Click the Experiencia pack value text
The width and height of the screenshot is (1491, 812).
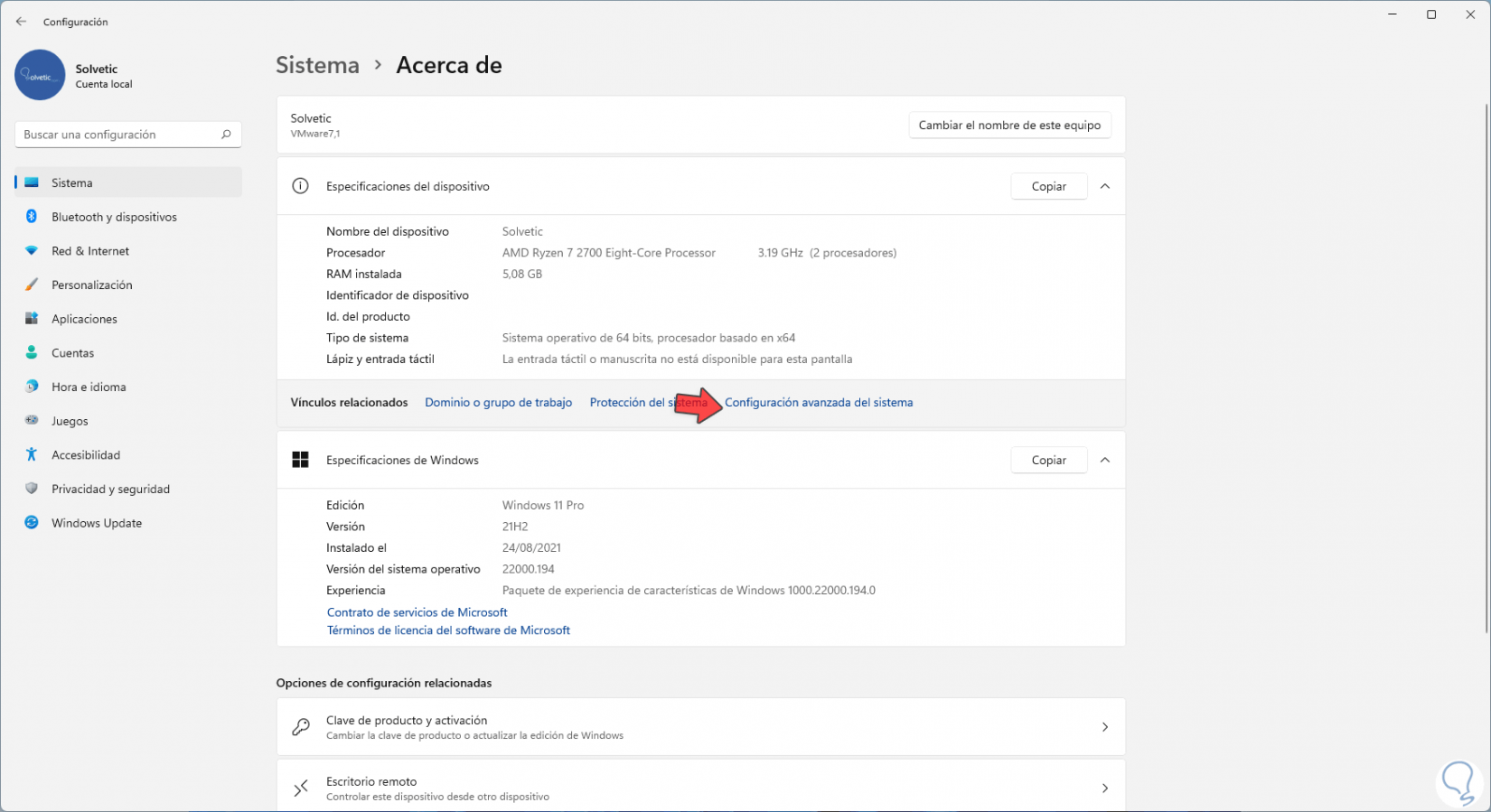689,591
